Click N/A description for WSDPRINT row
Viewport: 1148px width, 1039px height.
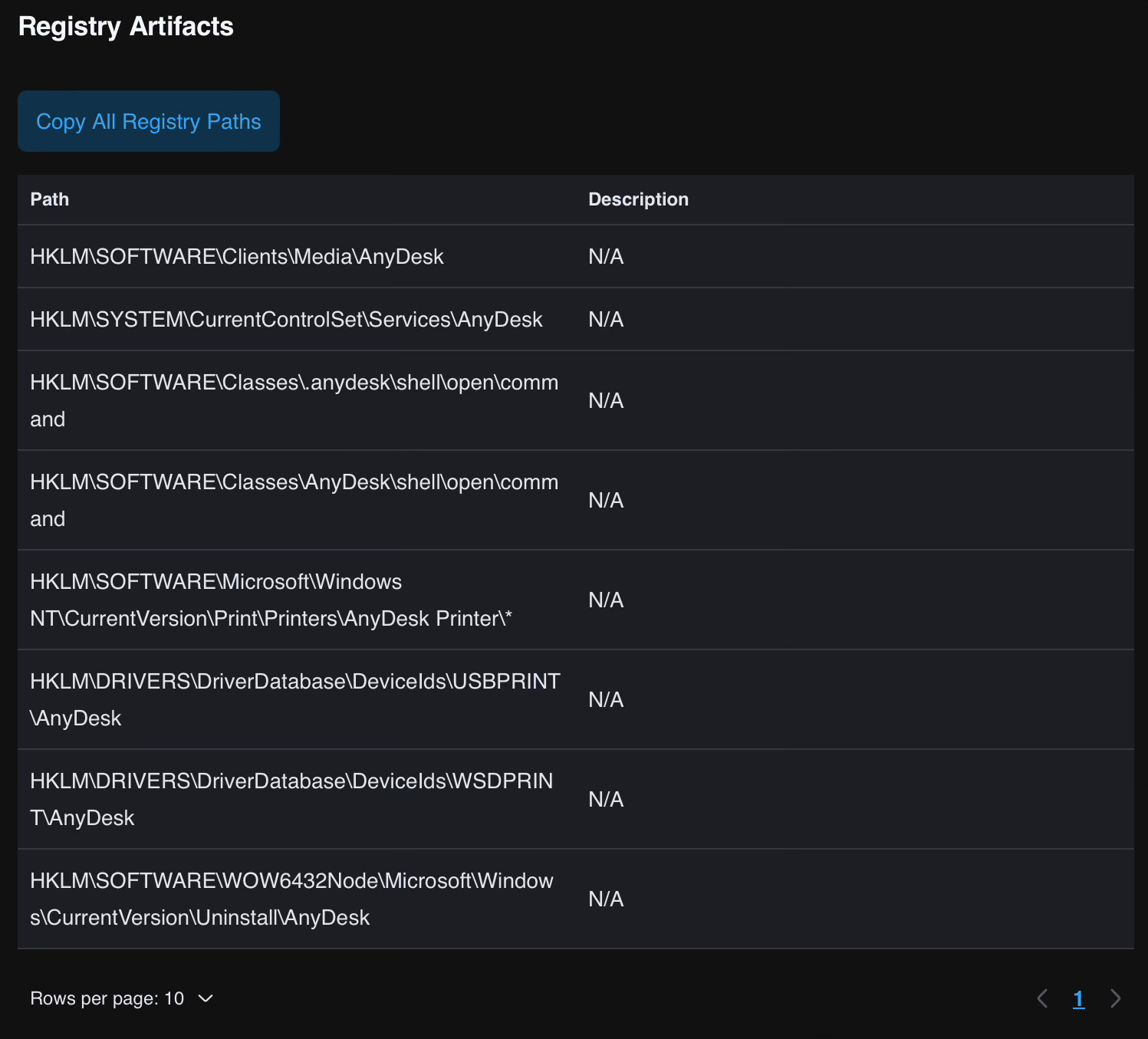tap(606, 799)
